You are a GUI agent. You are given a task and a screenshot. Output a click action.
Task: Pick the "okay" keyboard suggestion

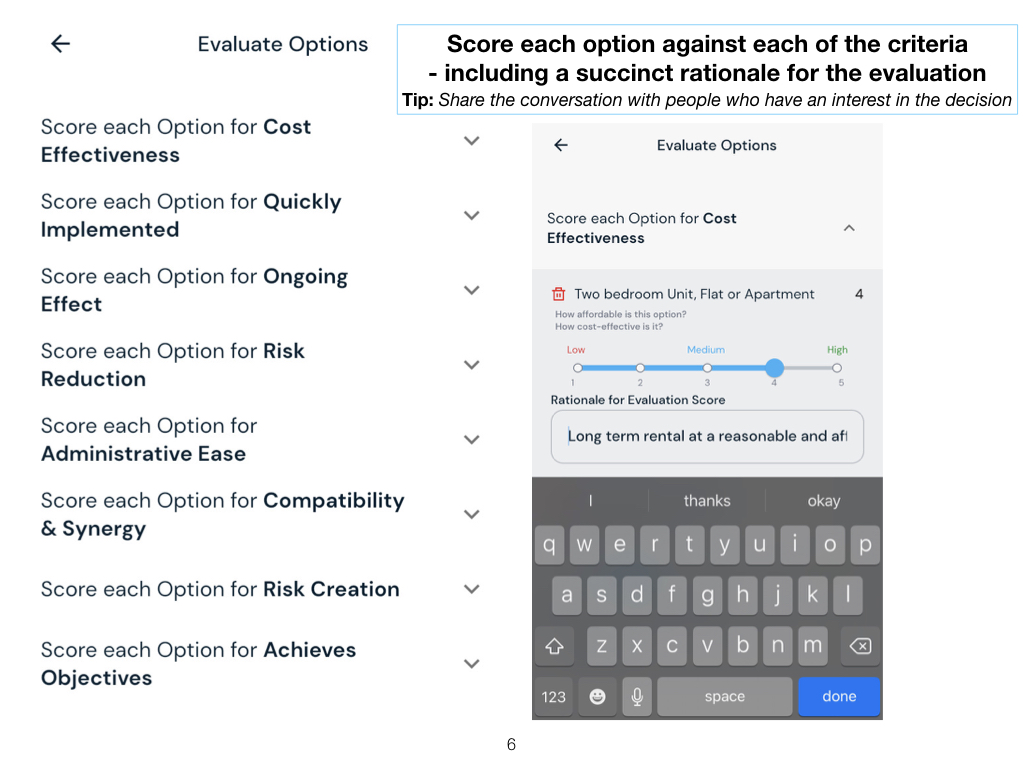(x=824, y=501)
